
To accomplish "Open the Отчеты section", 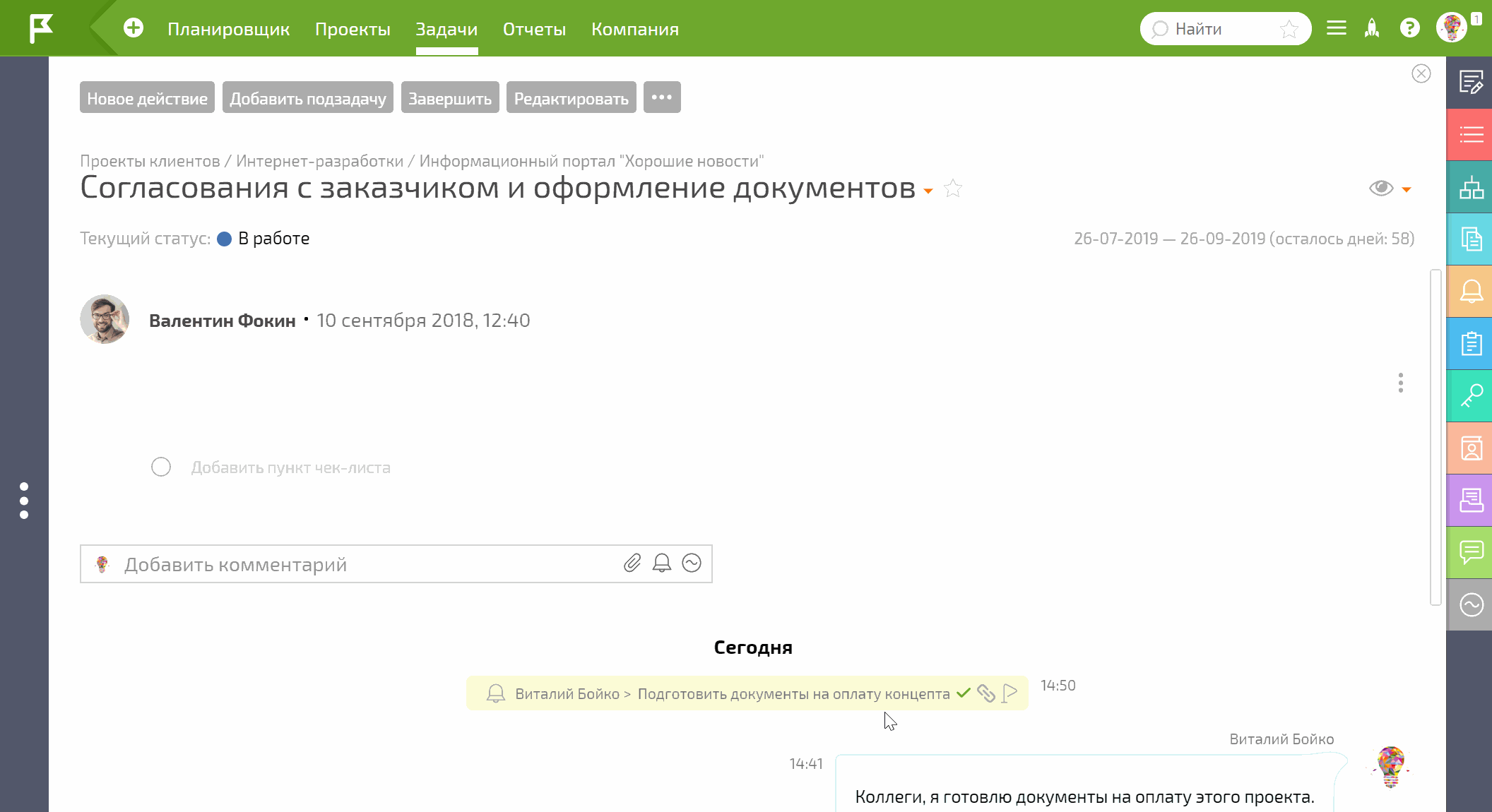I will click(x=534, y=29).
